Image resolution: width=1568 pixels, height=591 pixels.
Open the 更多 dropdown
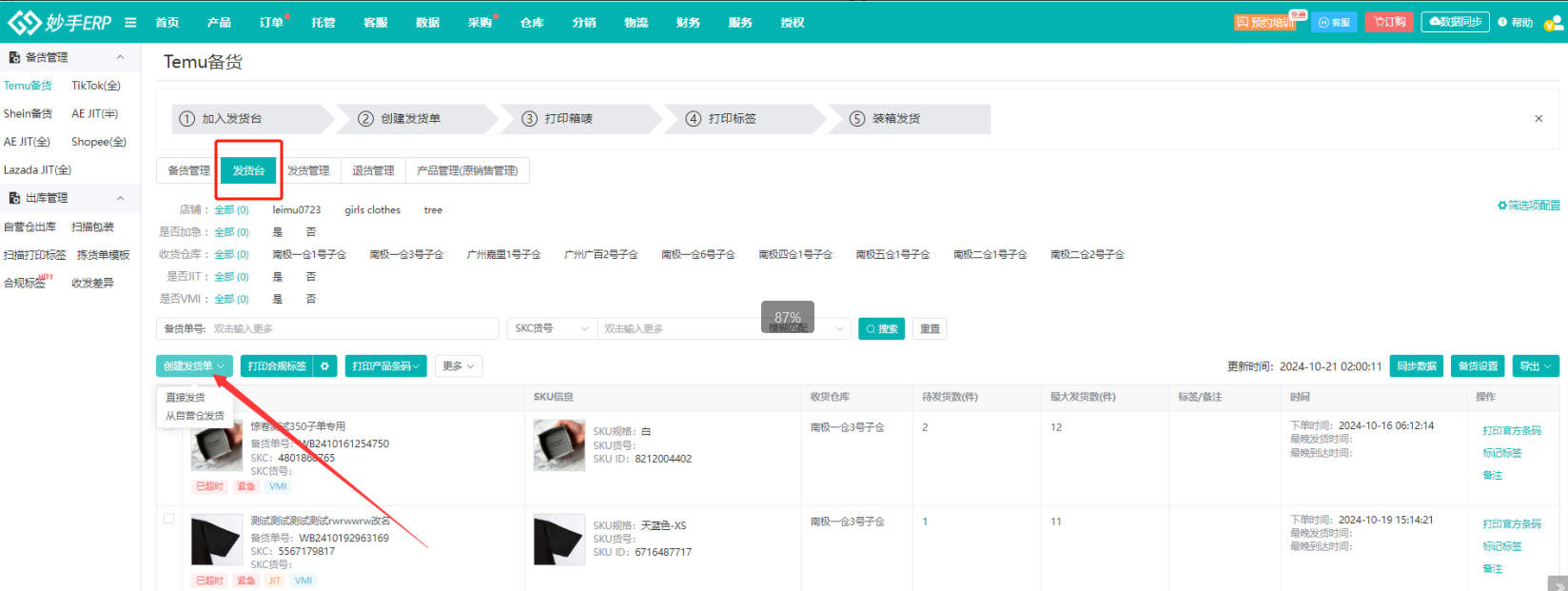(459, 366)
